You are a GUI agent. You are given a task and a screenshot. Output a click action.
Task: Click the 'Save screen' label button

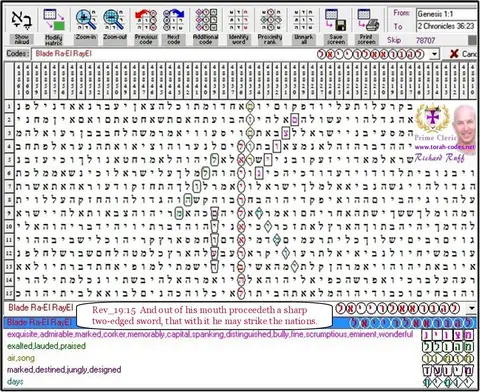[336, 39]
